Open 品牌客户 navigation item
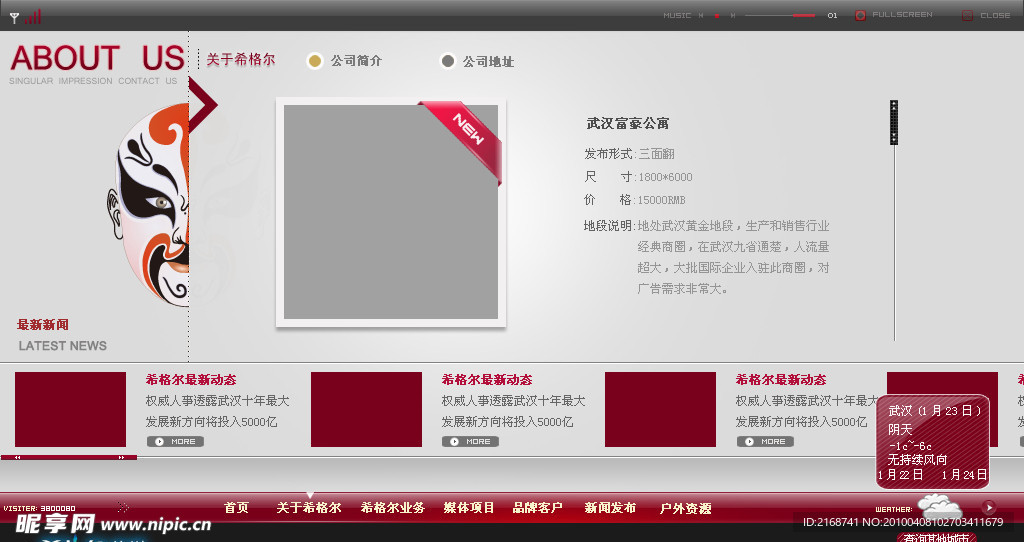This screenshot has width=1024, height=542. click(537, 507)
